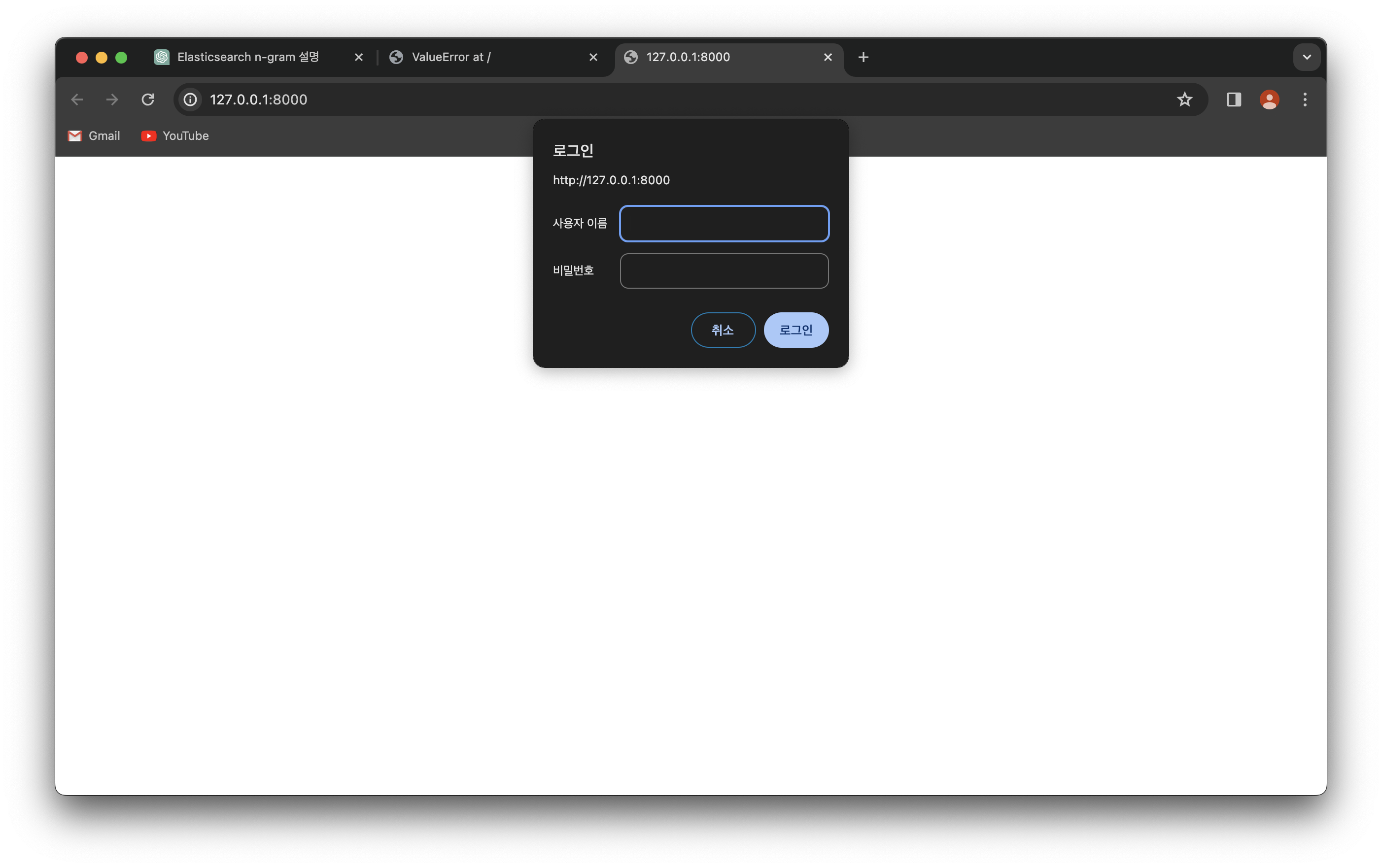Focus the 사용자 이름 input field
The height and width of the screenshot is (868, 1382).
[725, 224]
